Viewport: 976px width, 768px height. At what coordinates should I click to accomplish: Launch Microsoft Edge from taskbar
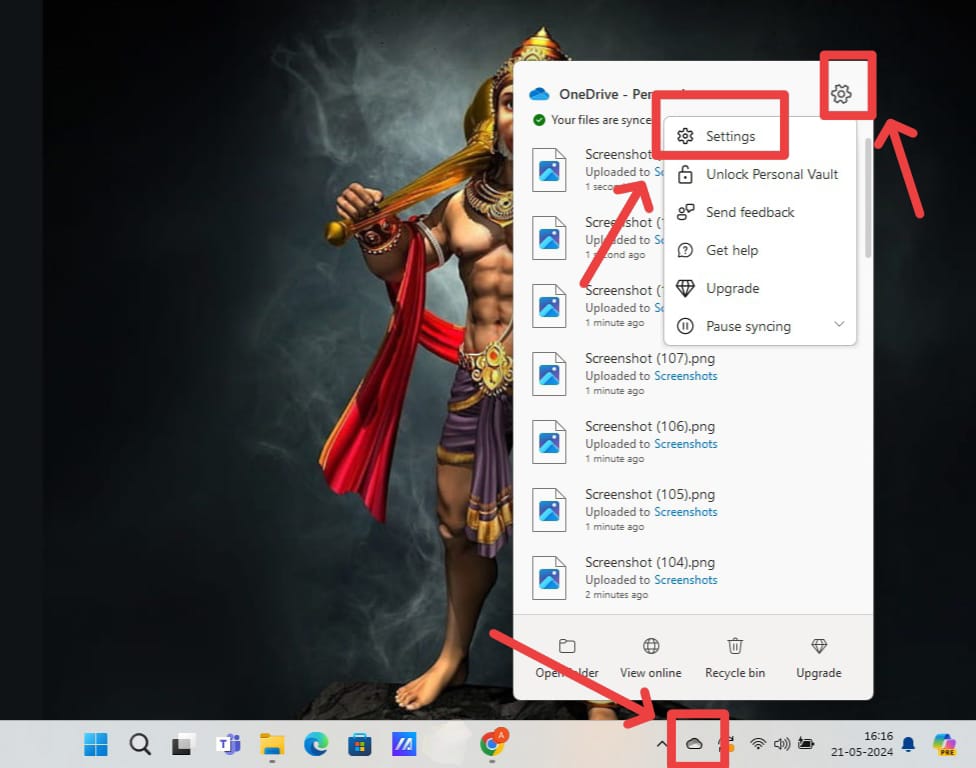point(316,744)
